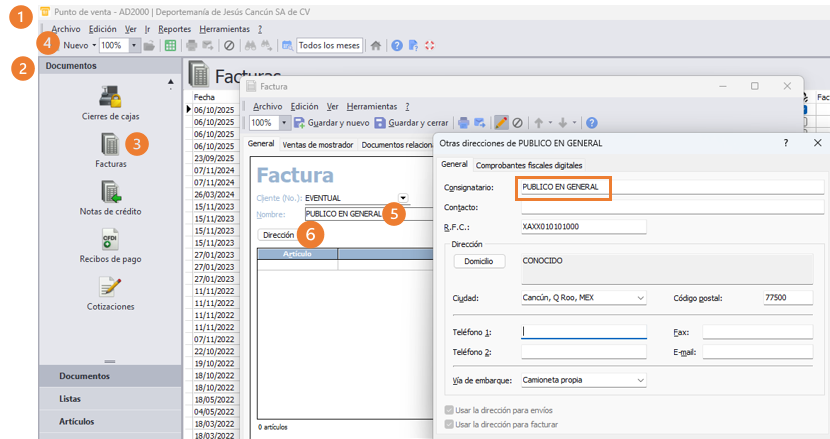Open Recibos de pago documents

[110, 240]
